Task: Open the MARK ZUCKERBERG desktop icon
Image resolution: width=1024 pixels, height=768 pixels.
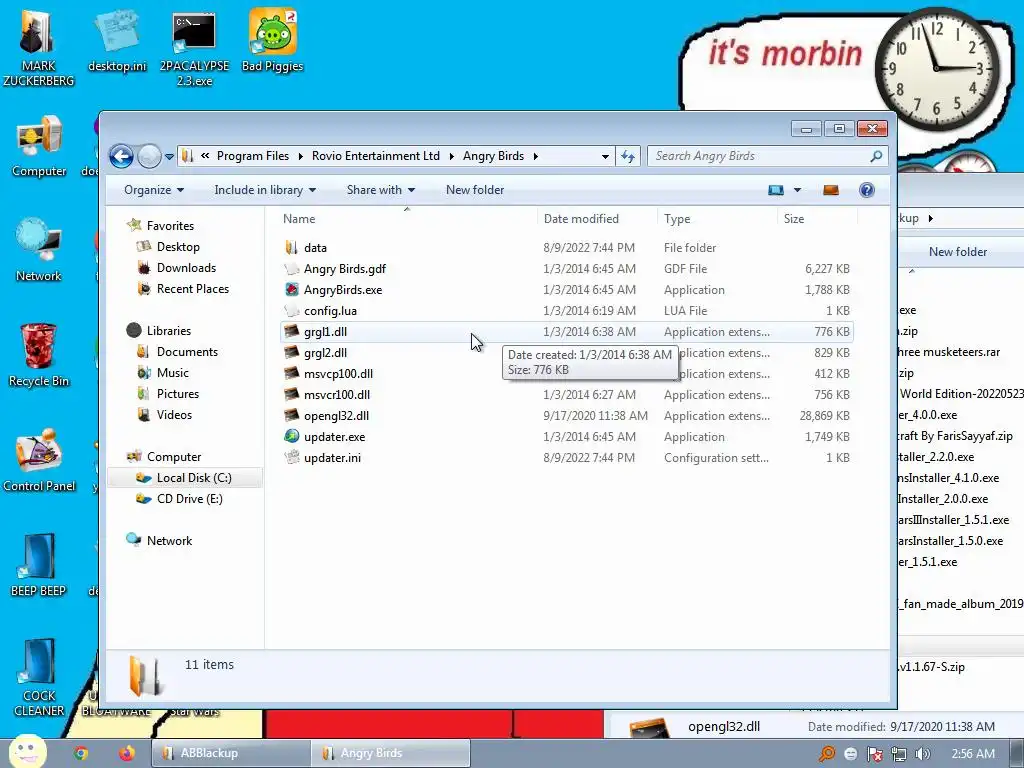Action: [x=38, y=46]
